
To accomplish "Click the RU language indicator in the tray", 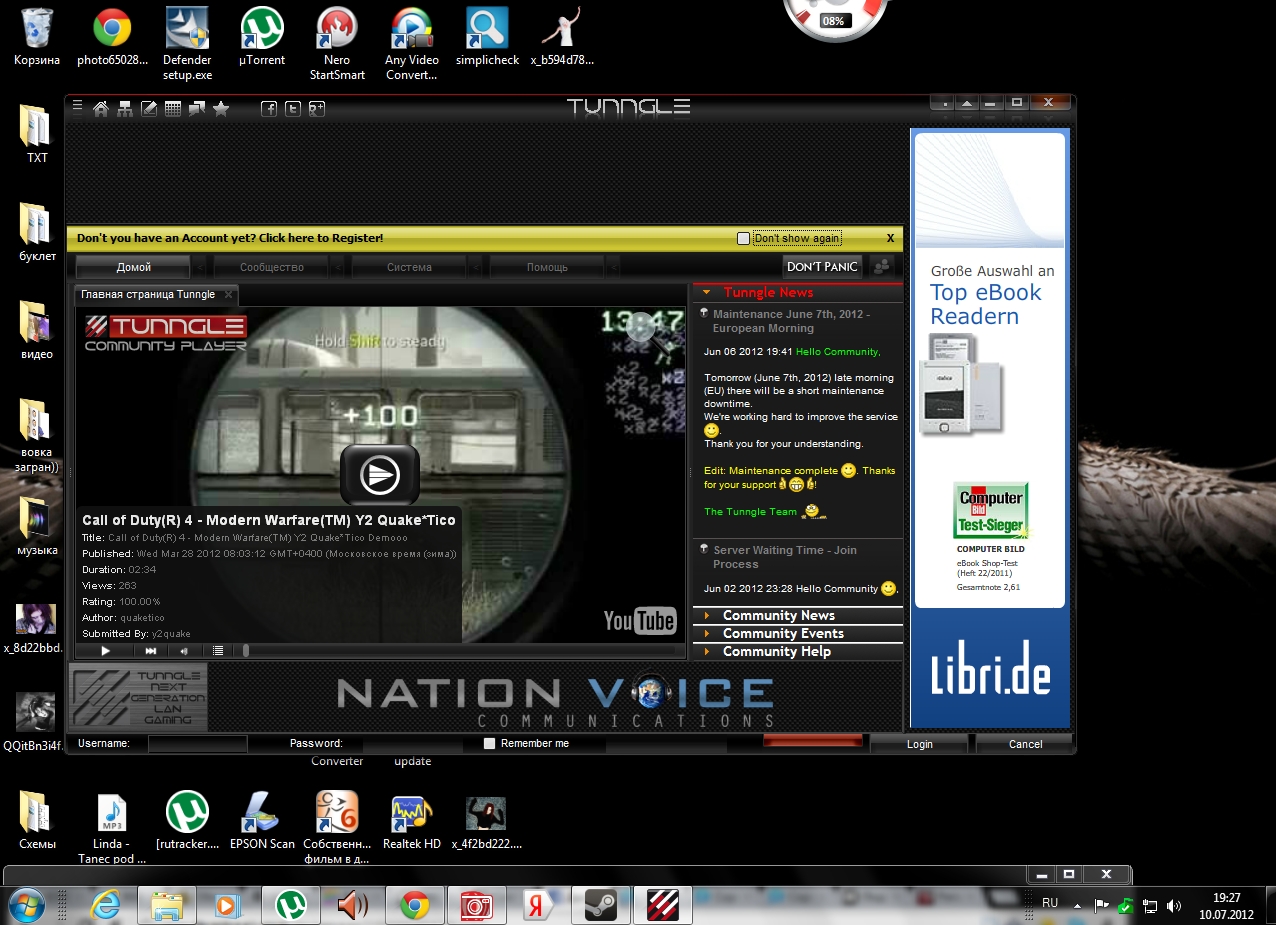I will [1050, 903].
